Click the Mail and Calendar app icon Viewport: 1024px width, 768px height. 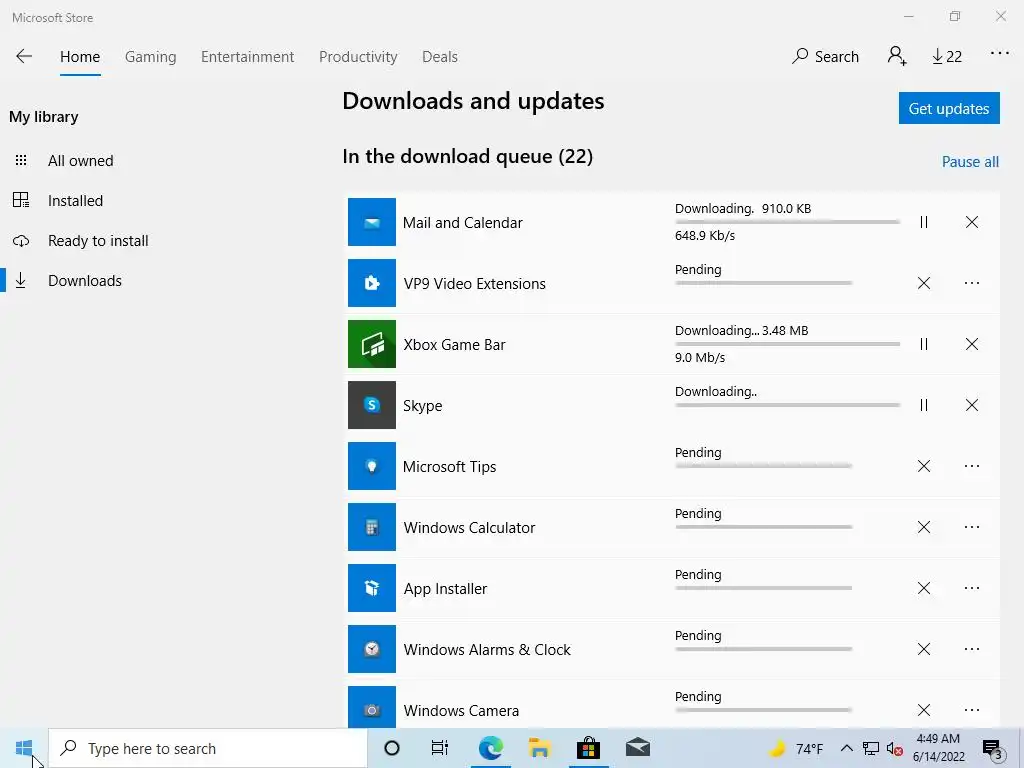pos(372,222)
